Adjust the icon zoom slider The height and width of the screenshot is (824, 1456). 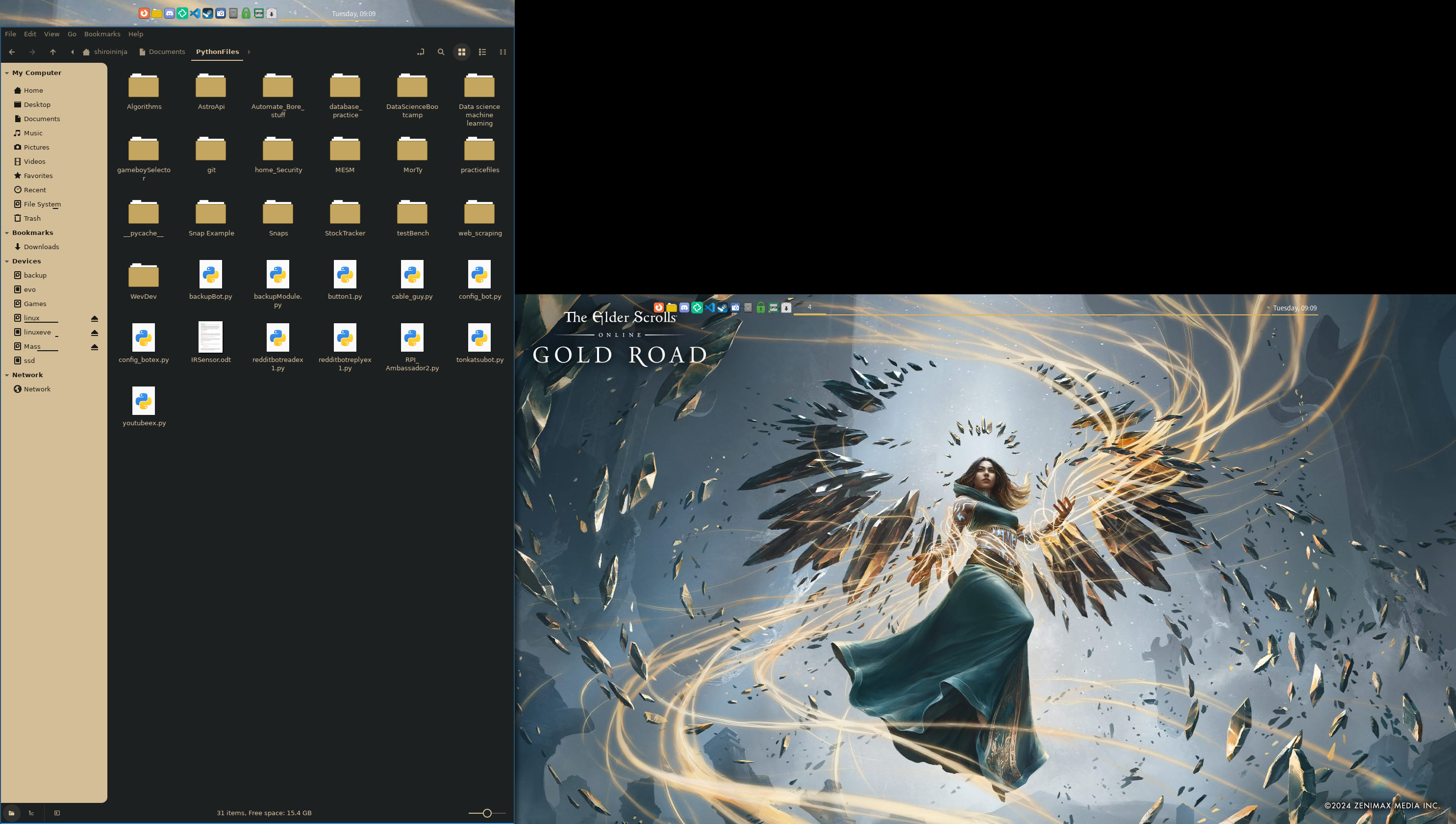coord(486,813)
